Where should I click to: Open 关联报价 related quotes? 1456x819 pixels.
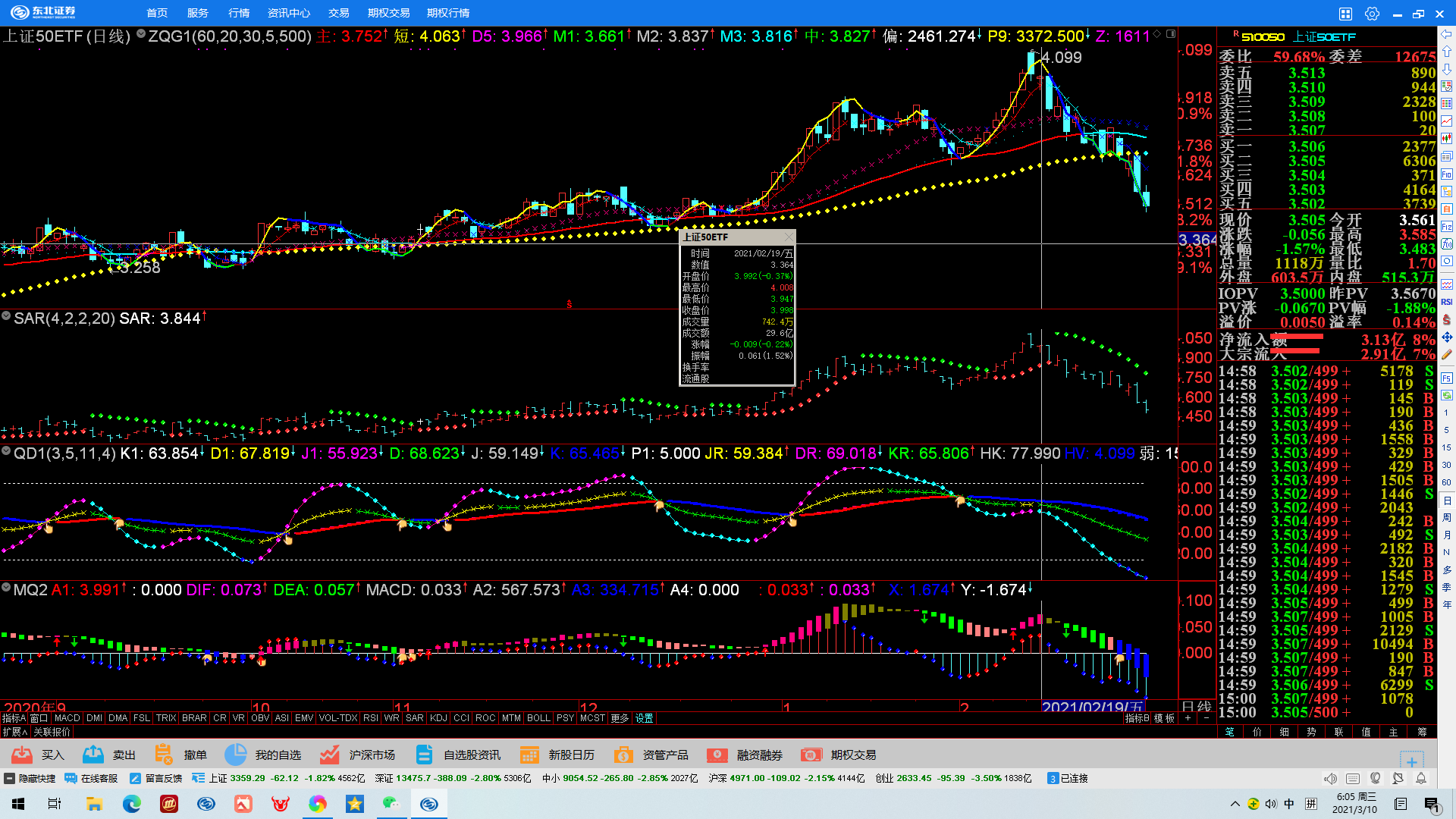click(x=52, y=732)
